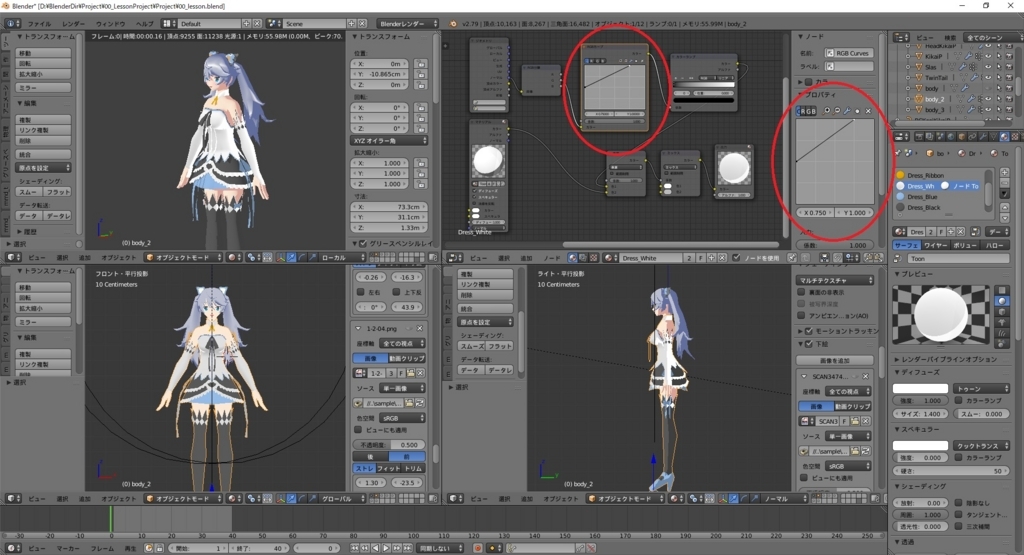The height and width of the screenshot is (555, 1024).
Task: Click the wrench tools icon on RGB curve
Action: pyautogui.click(x=847, y=111)
